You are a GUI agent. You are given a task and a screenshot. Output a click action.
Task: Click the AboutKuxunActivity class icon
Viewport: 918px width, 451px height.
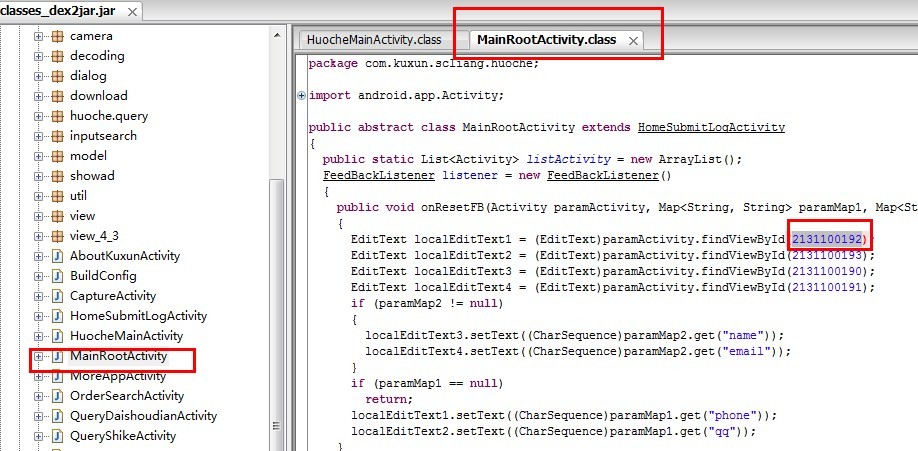(x=57, y=256)
